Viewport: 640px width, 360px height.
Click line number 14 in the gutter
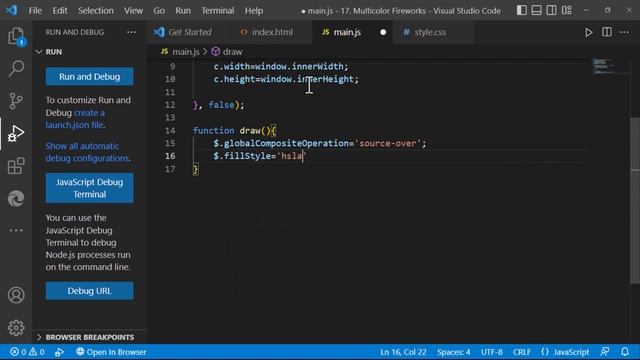[170, 131]
